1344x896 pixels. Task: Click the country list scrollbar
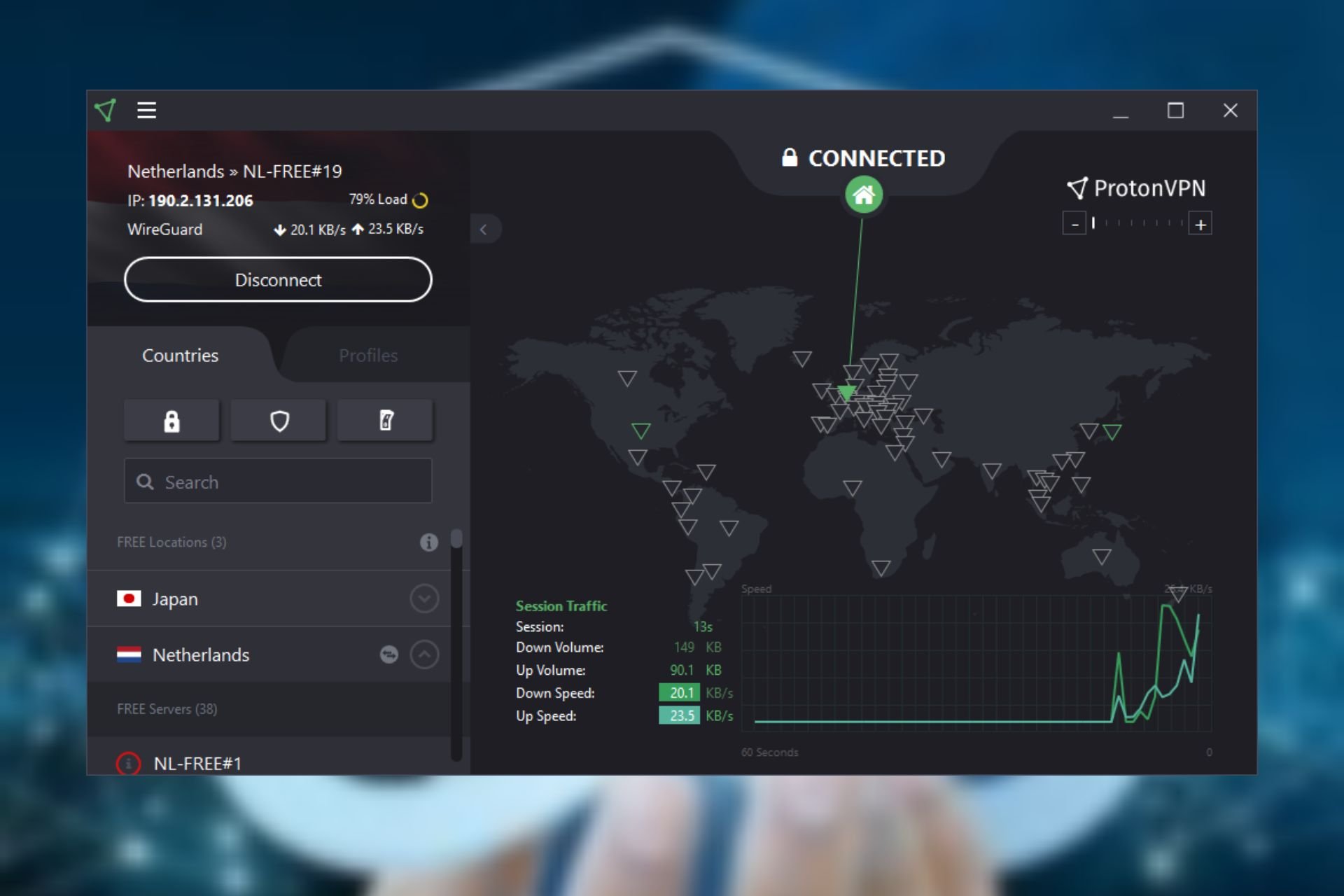tap(456, 538)
